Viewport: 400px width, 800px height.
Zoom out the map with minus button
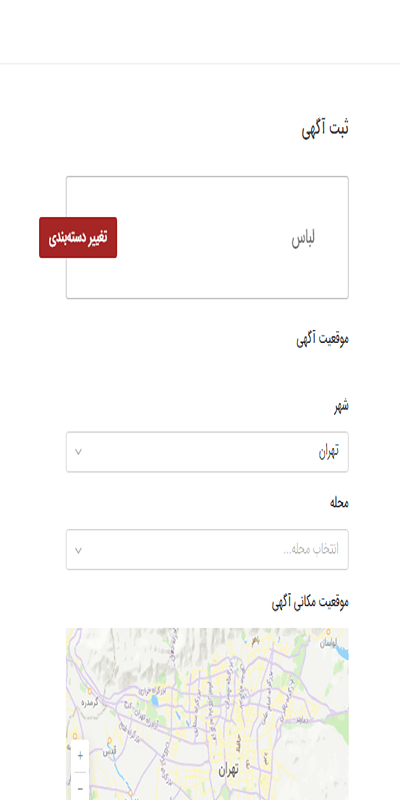pyautogui.click(x=80, y=787)
